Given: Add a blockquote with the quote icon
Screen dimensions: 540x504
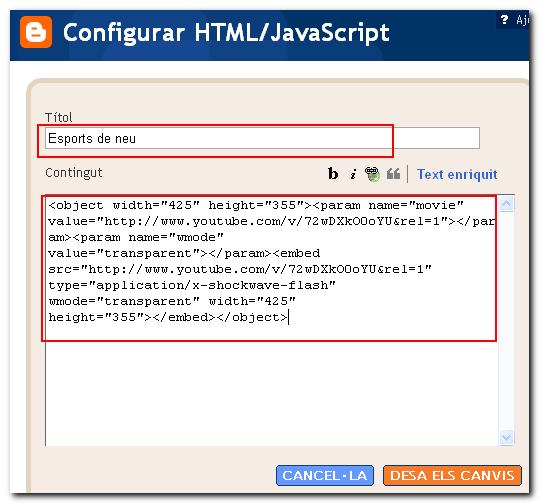Looking at the screenshot, I should pos(393,174).
